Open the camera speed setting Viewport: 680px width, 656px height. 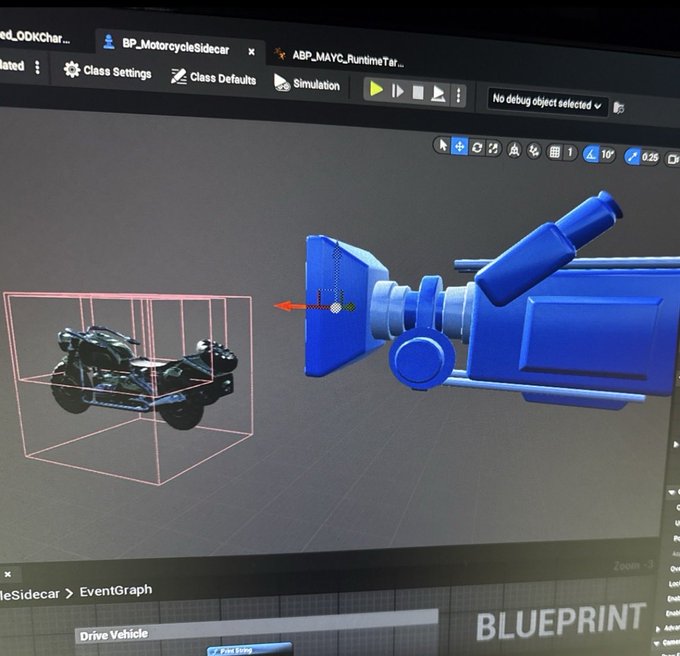coord(673,159)
